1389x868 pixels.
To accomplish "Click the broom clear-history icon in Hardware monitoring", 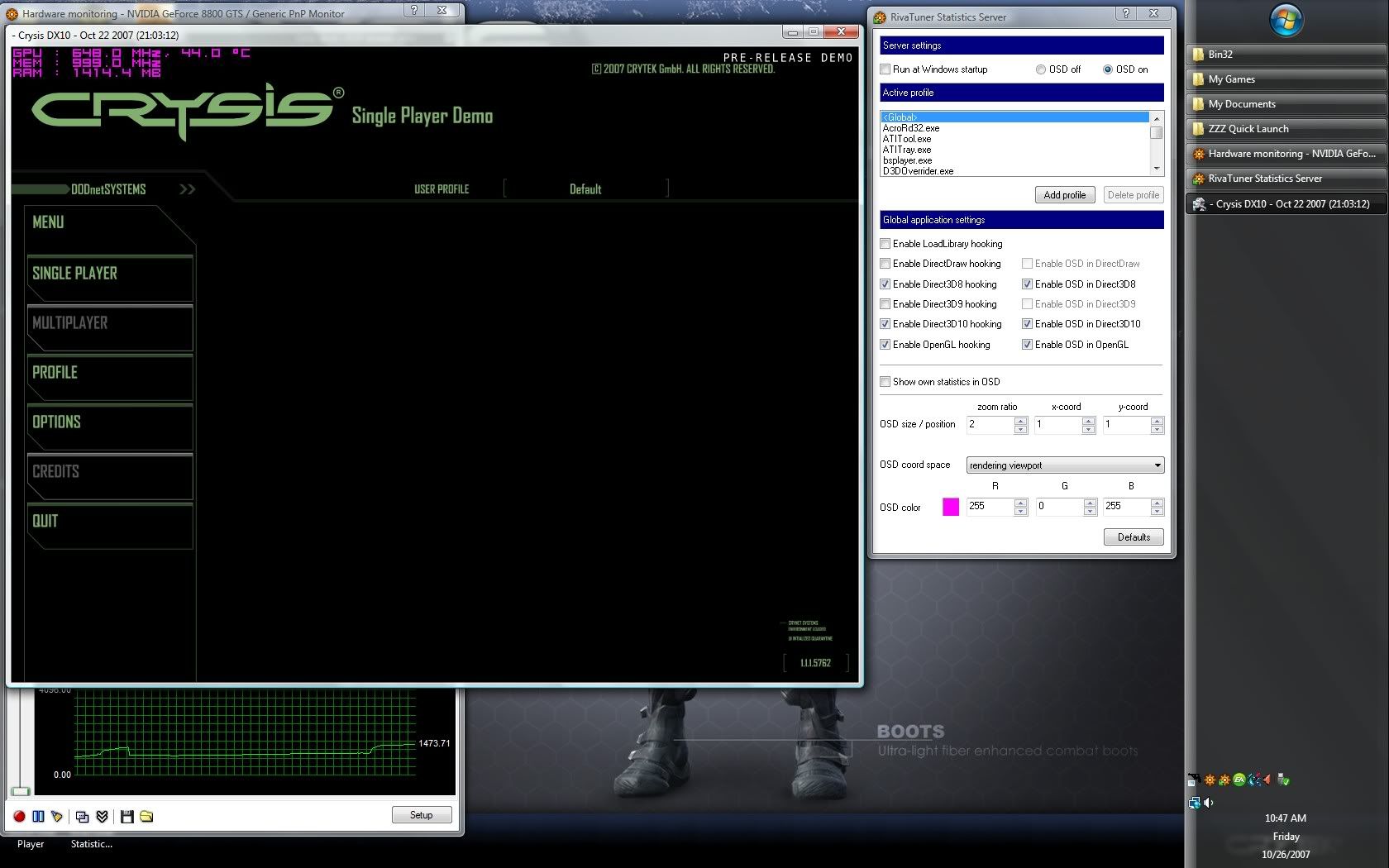I will (56, 816).
